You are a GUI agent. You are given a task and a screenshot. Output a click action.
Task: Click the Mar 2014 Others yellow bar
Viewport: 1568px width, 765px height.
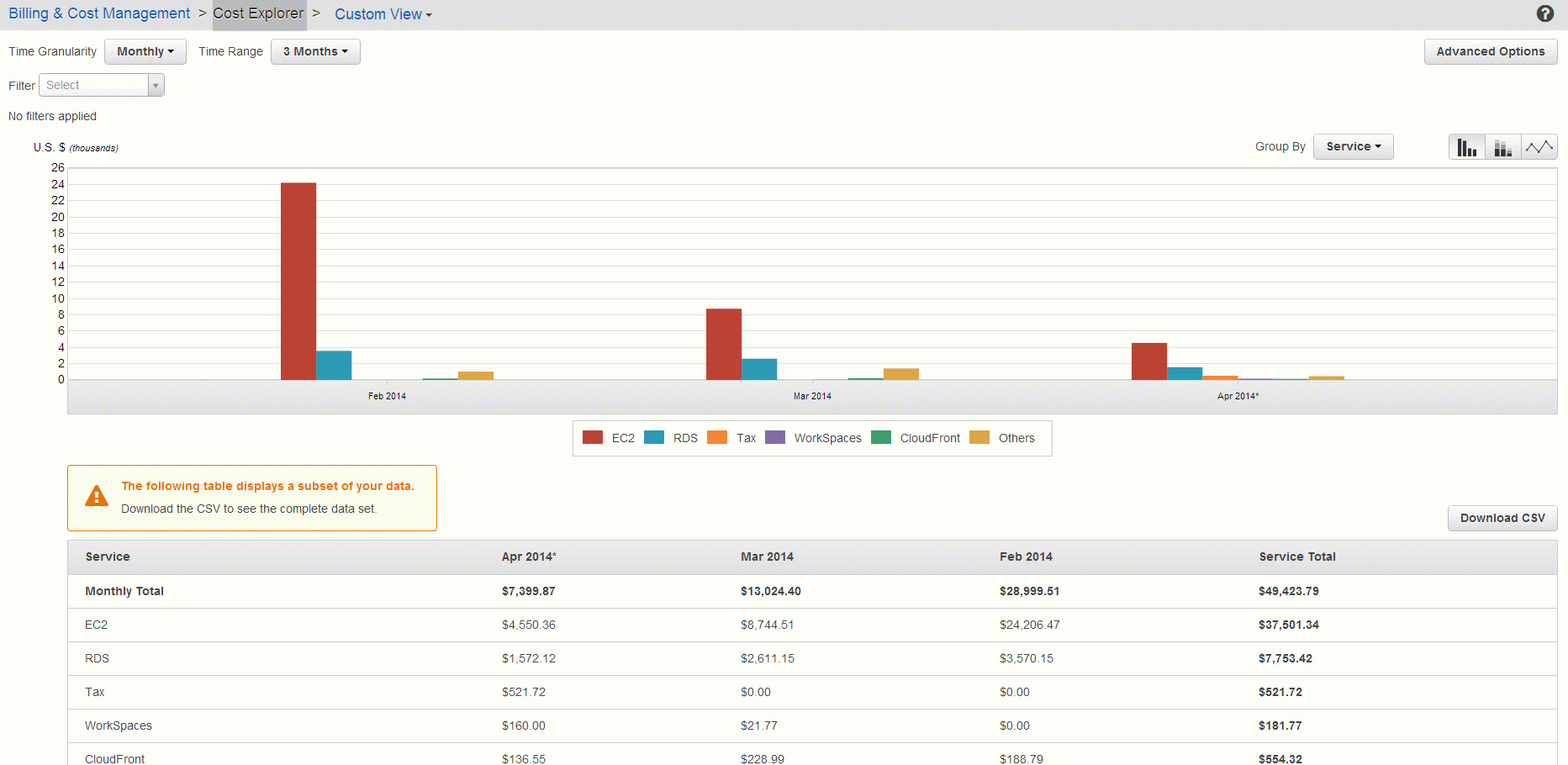click(901, 374)
